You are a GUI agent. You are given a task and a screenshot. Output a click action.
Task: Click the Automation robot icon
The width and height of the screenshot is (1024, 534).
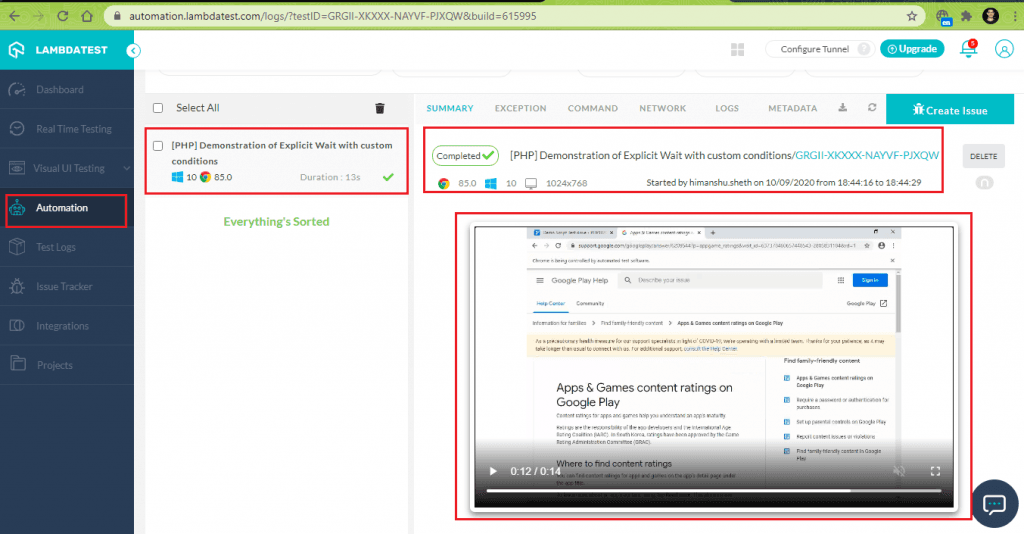(17, 208)
